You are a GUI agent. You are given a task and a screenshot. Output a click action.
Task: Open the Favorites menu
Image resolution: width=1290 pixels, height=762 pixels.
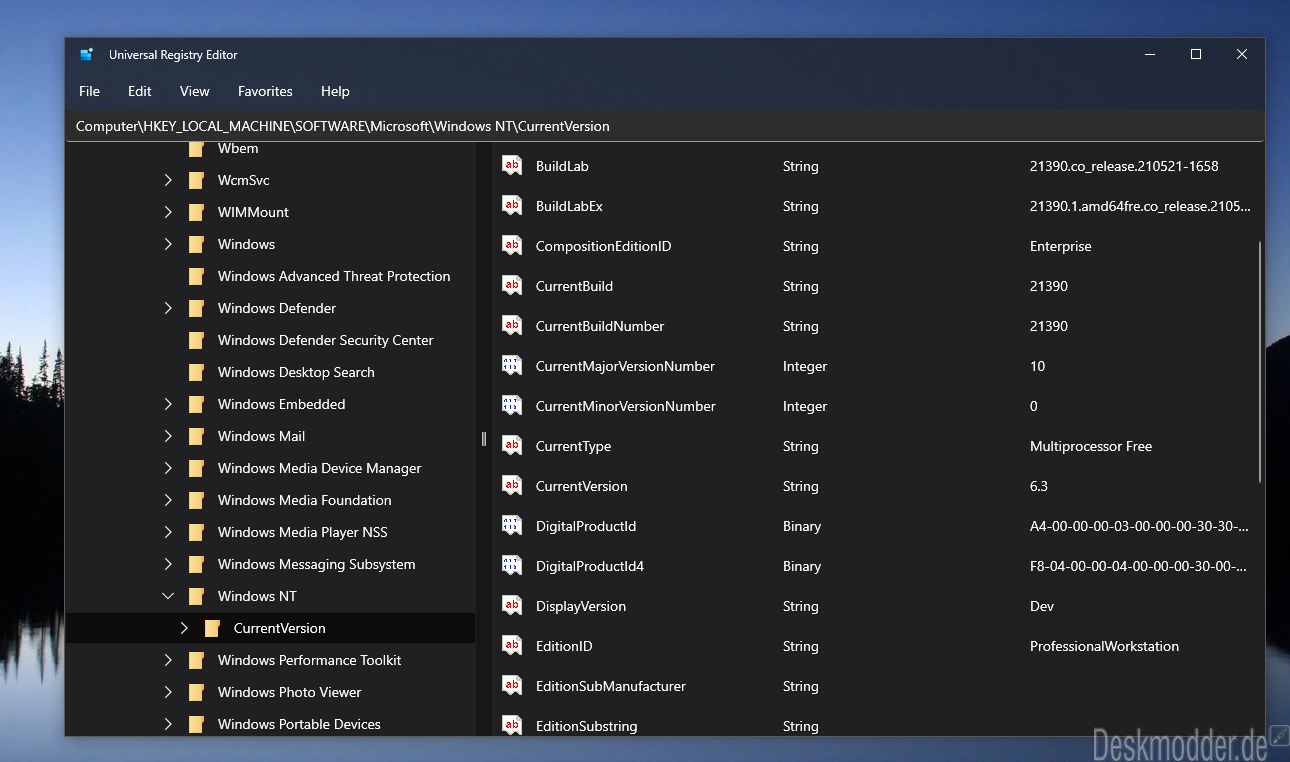pos(265,91)
